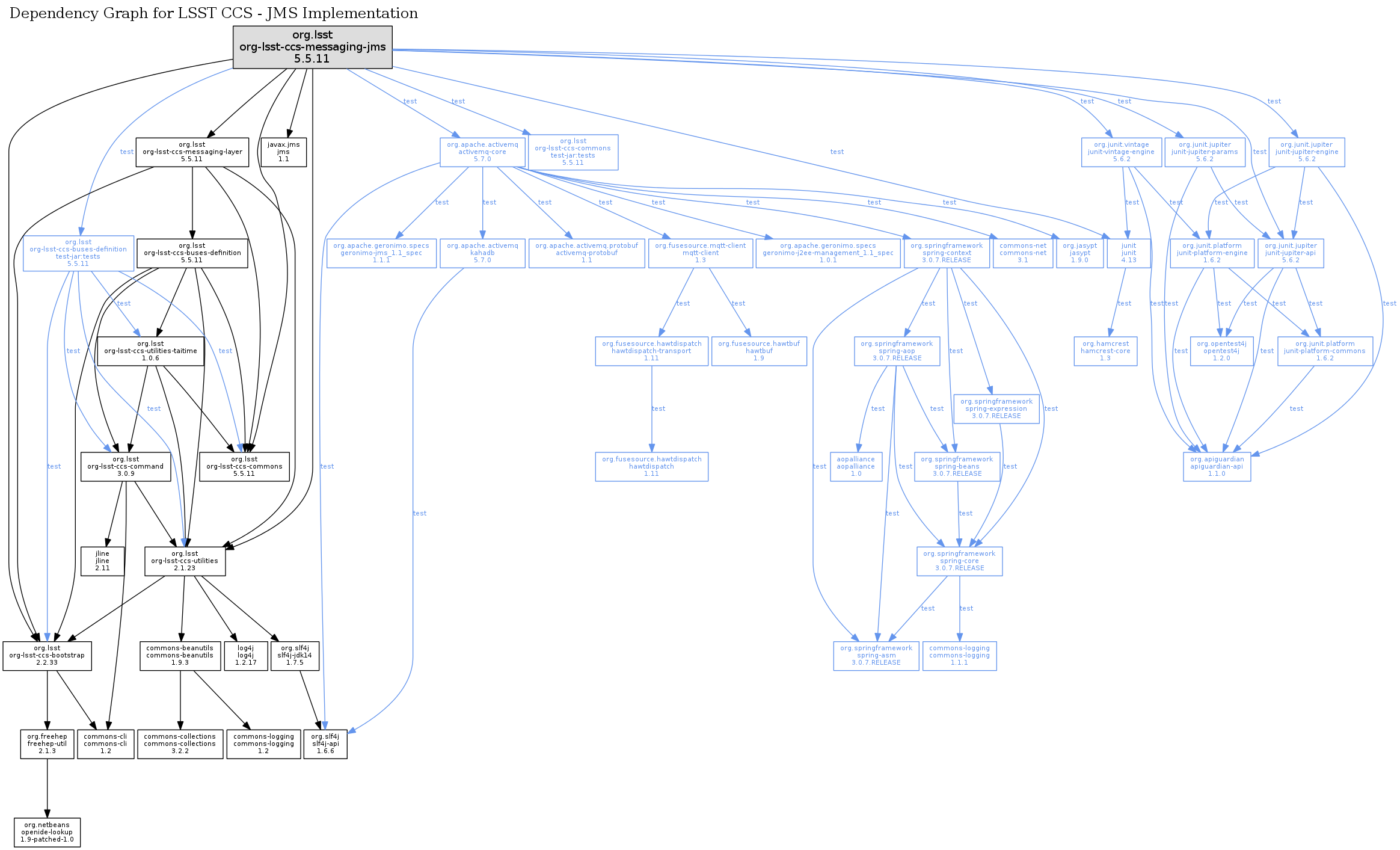Select the apiguardian-api 1.1.0 node
This screenshot has width=1400, height=850.
click(1217, 467)
